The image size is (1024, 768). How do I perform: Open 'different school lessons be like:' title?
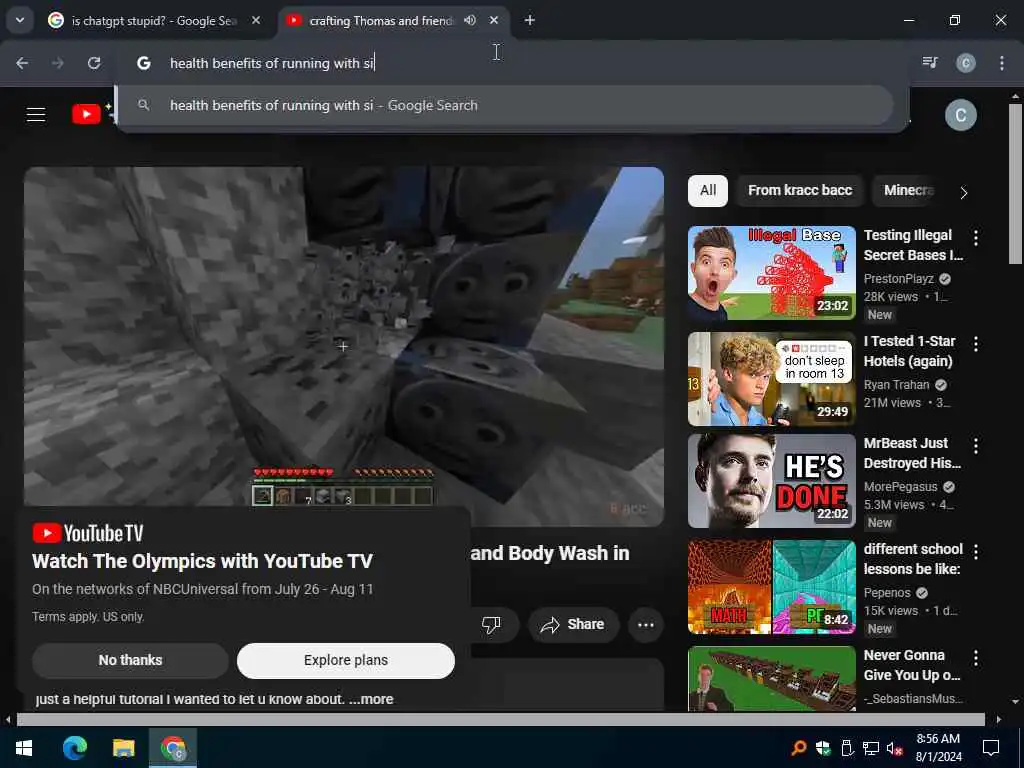click(913, 558)
